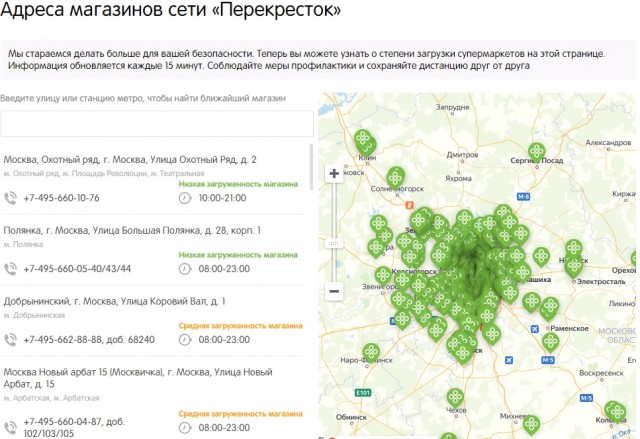Click airport icon left of Раменское
Image resolution: width=640 pixels, height=439 pixels.
point(535,329)
